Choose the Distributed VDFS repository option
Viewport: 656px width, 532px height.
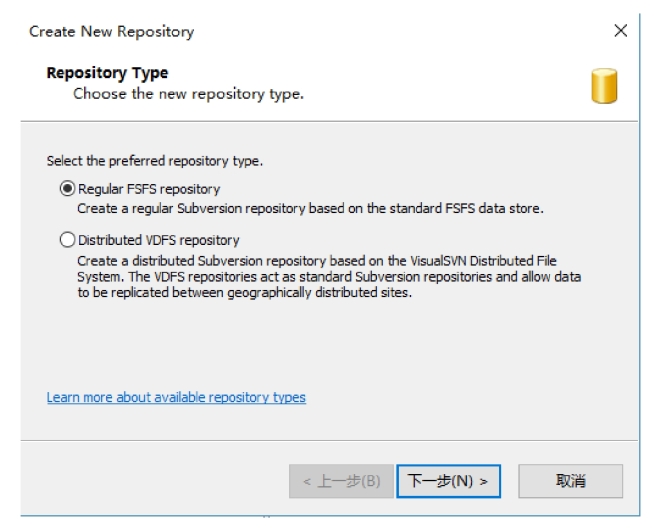pos(67,240)
